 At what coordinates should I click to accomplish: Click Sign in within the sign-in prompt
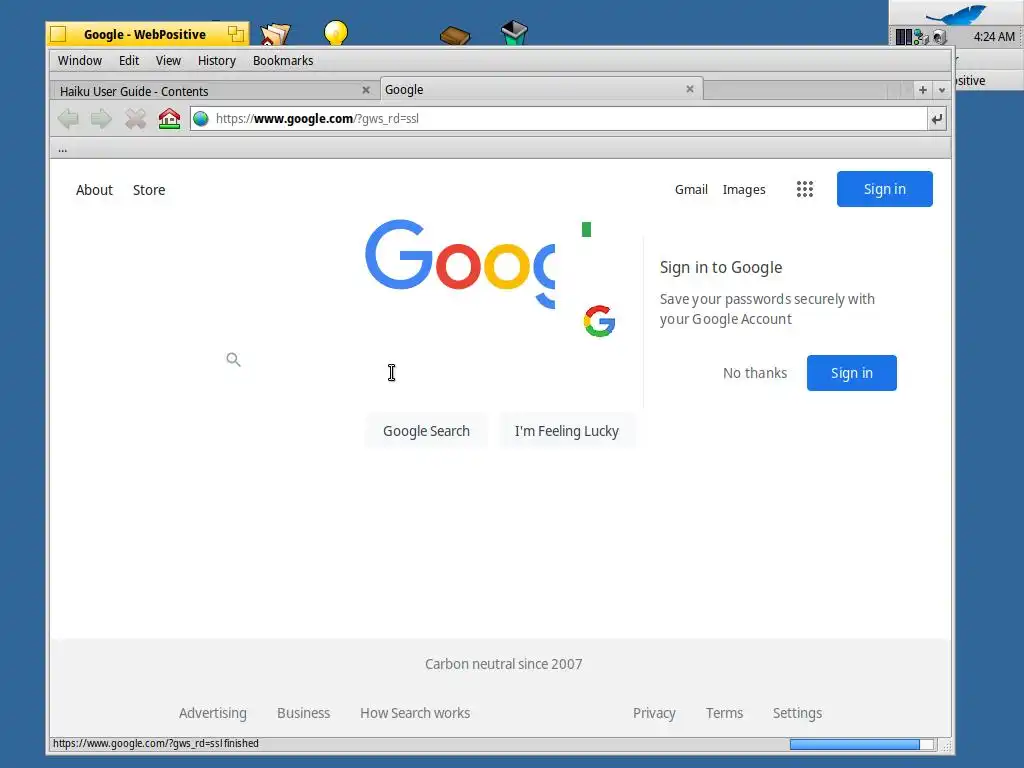[x=852, y=373]
